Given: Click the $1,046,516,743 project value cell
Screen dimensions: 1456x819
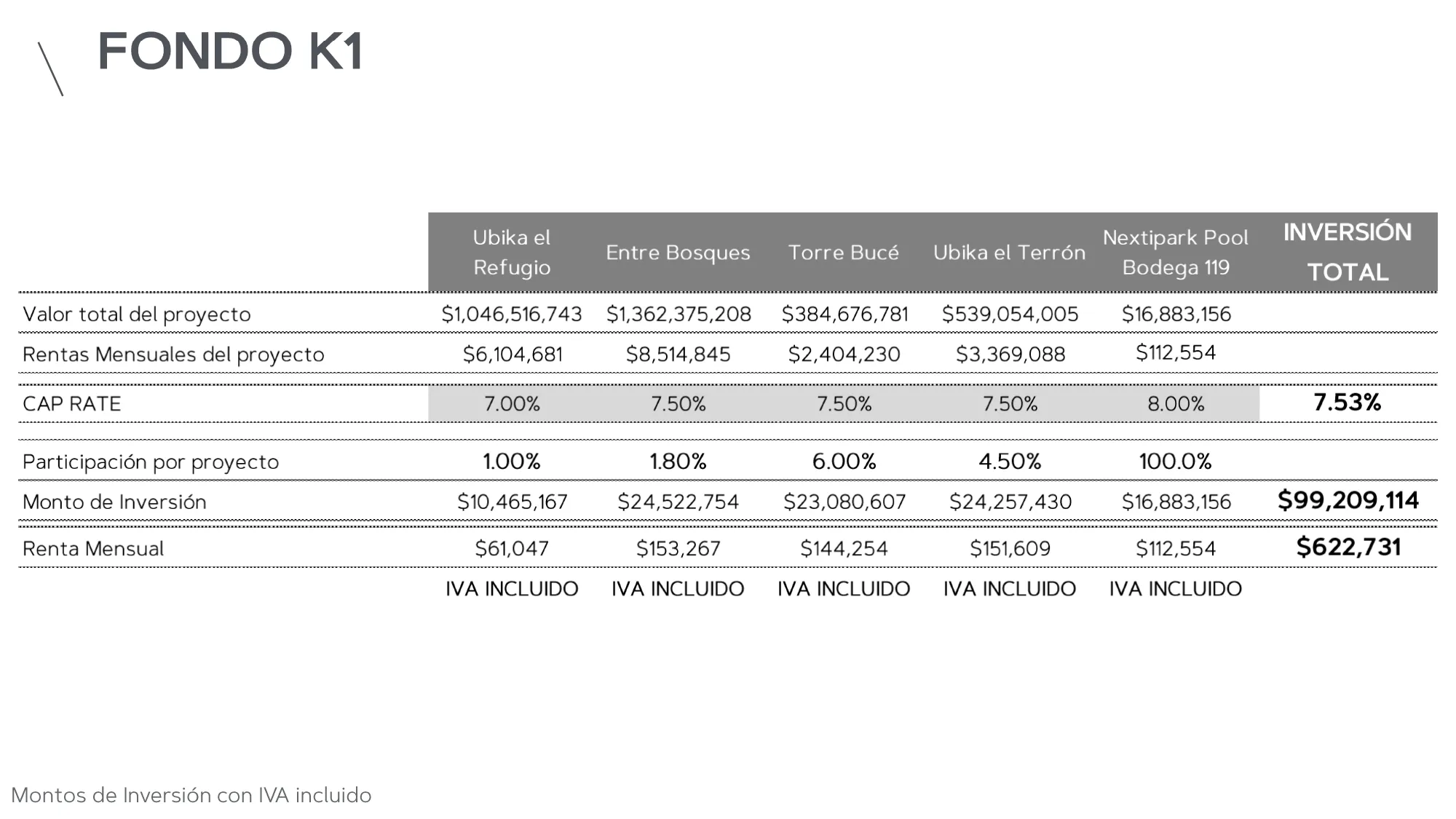Looking at the screenshot, I should click(512, 314).
